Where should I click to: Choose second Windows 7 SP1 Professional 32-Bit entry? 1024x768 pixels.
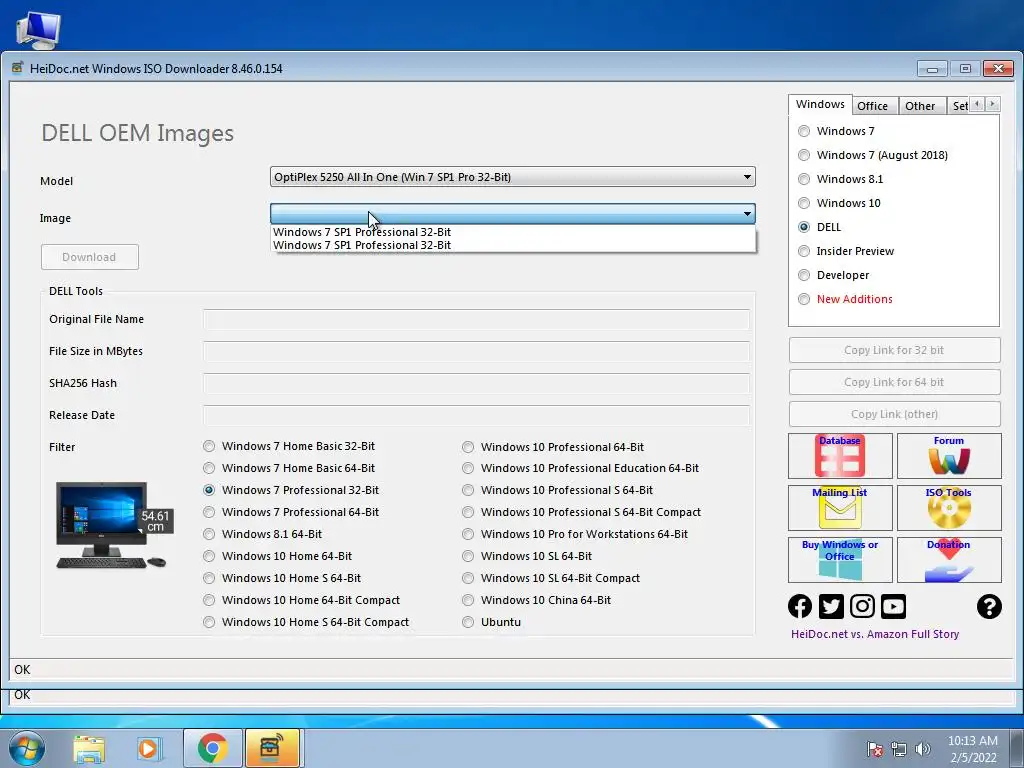[x=513, y=245]
